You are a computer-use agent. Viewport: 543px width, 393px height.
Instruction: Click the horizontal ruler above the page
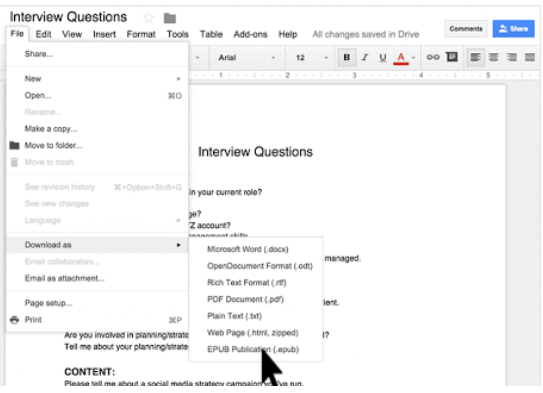coord(364,75)
